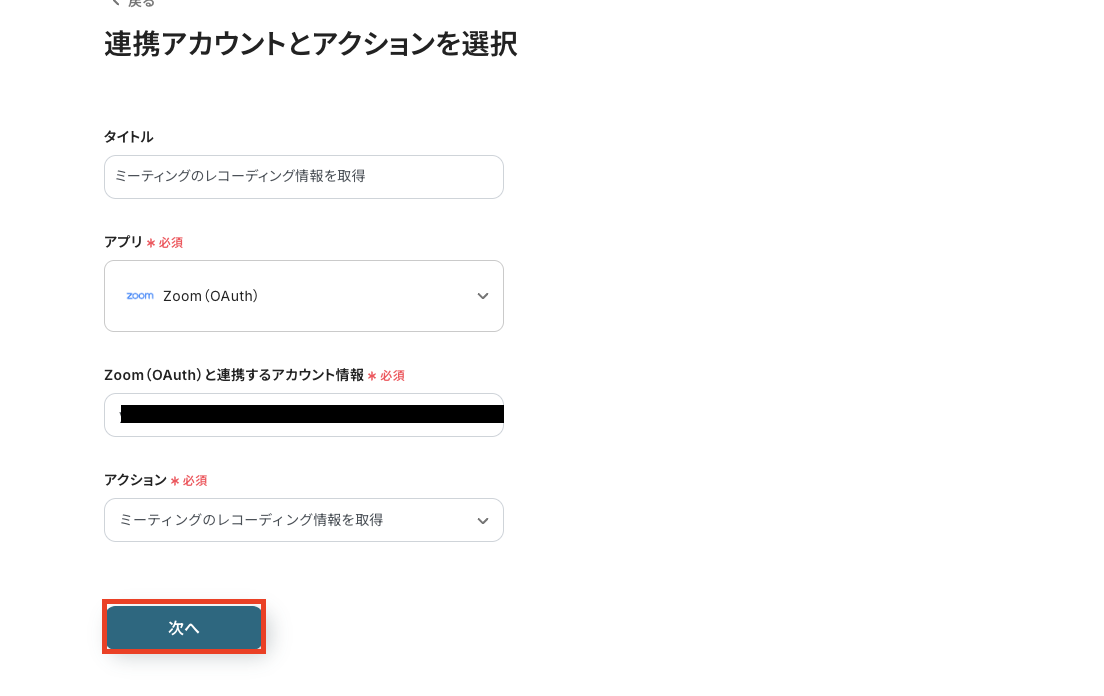Select the タイトル input field
This screenshot has height=696, width=1104.
(x=304, y=177)
